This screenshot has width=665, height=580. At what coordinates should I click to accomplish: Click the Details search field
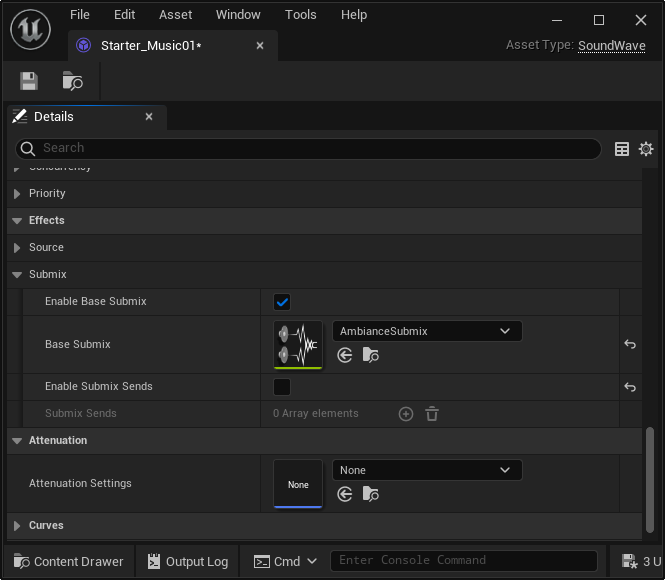point(310,148)
